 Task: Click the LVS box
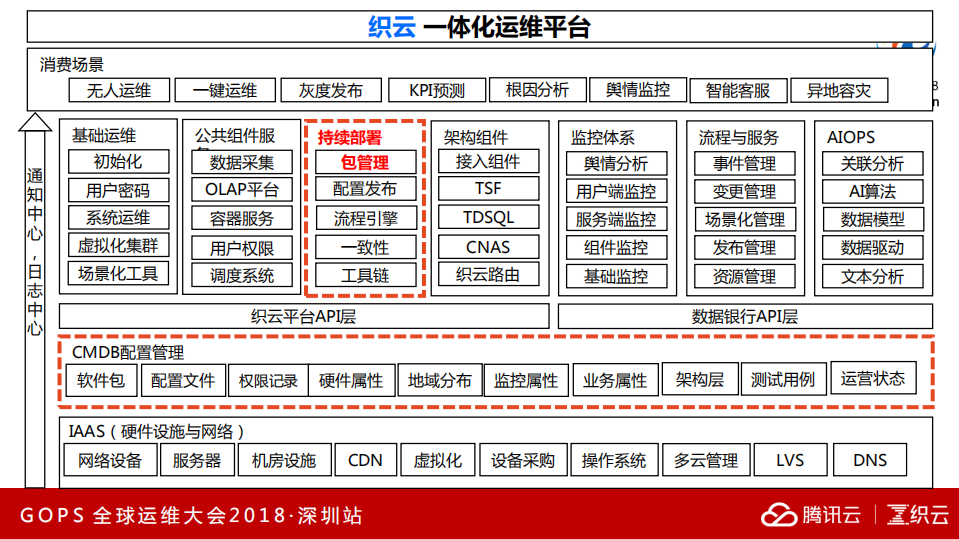(790, 460)
